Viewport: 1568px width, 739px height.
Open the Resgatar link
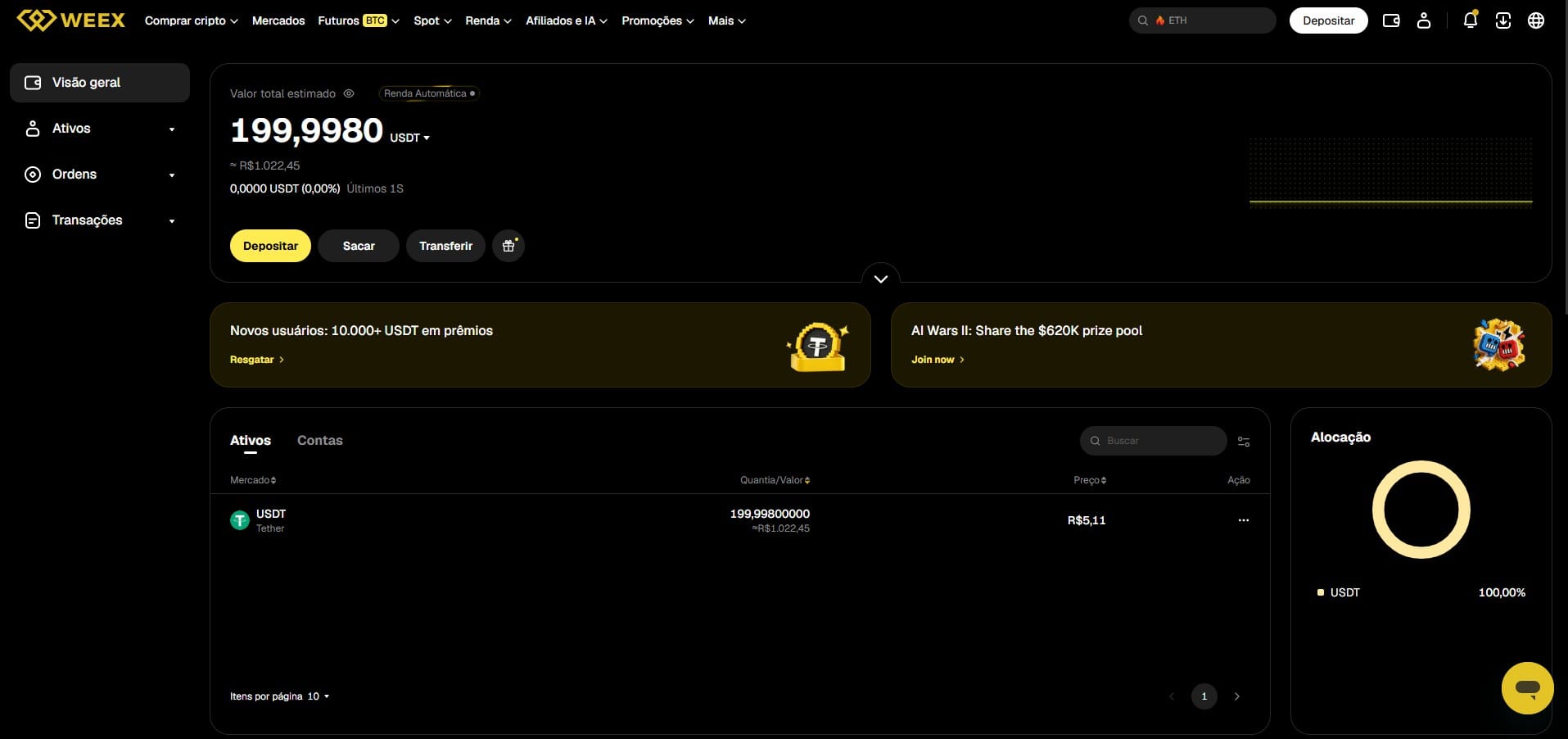(x=257, y=360)
